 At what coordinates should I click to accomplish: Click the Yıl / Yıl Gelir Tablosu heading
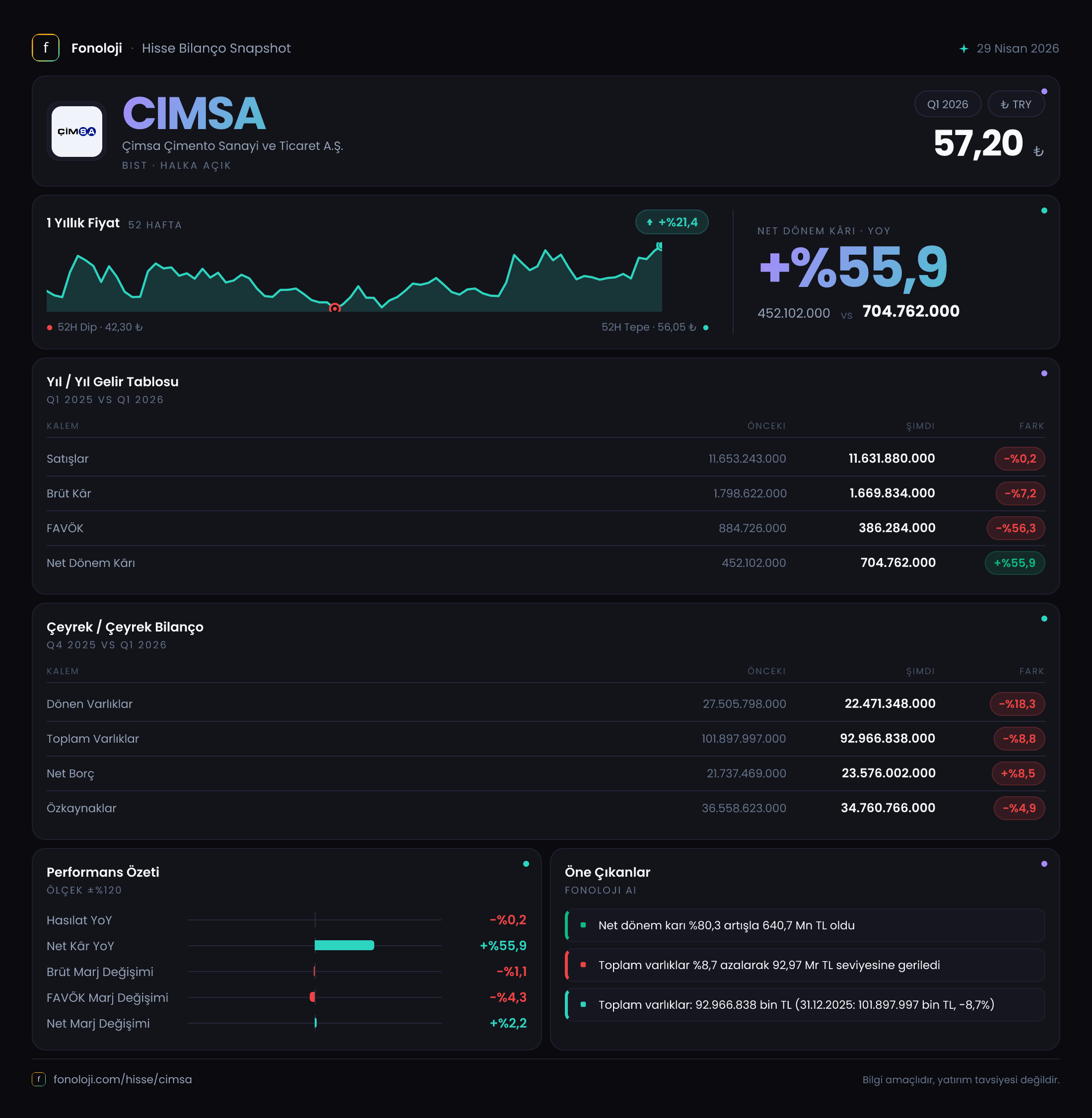(112, 381)
